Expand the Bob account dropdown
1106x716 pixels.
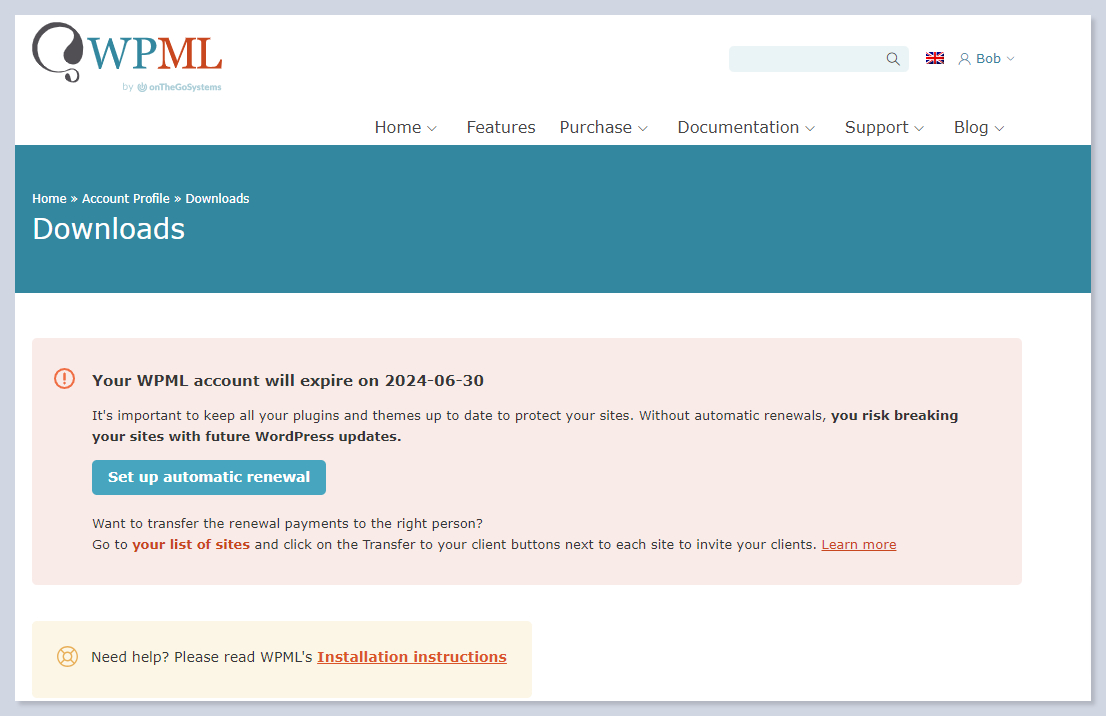pos(1010,59)
